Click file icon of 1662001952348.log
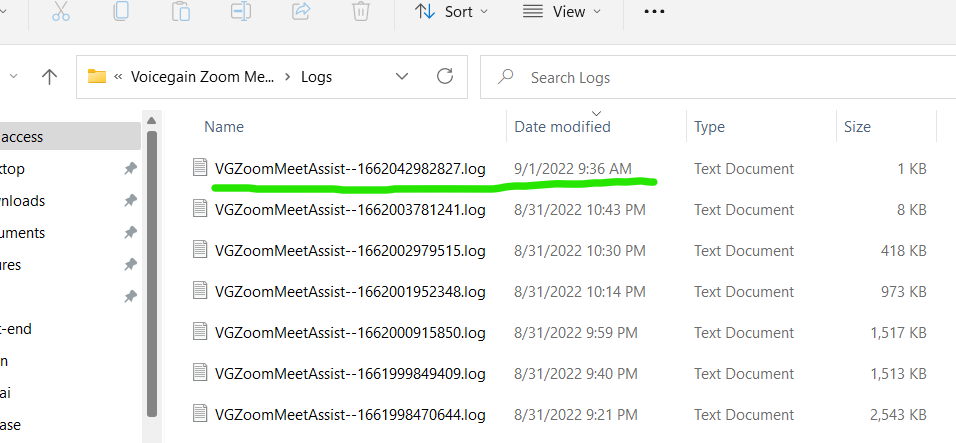Screen dimensions: 956x443 click(x=200, y=290)
